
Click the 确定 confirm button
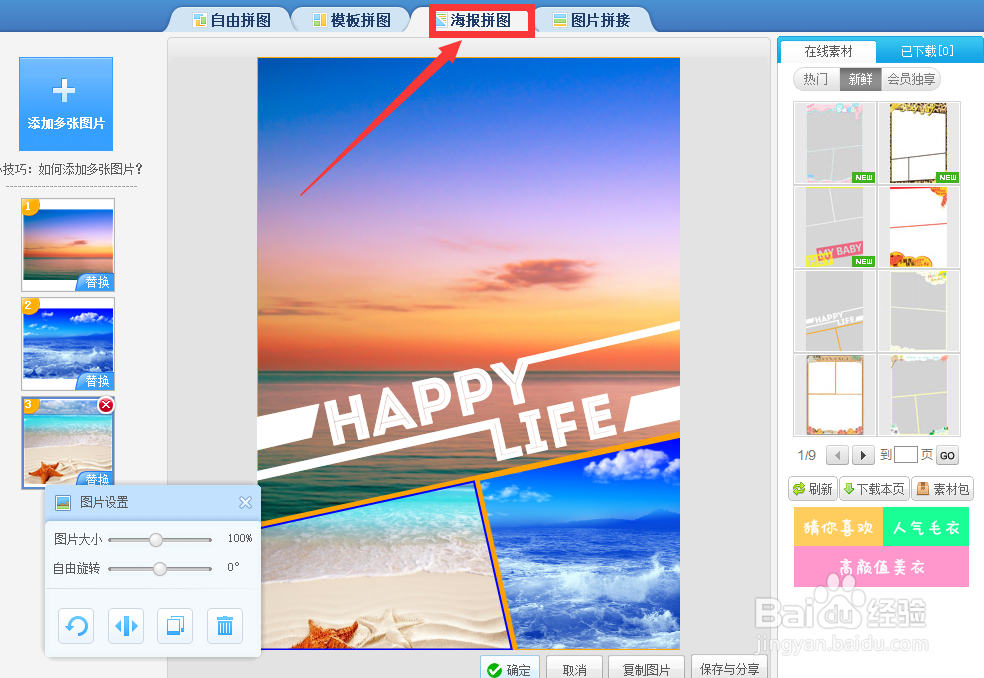pos(510,668)
